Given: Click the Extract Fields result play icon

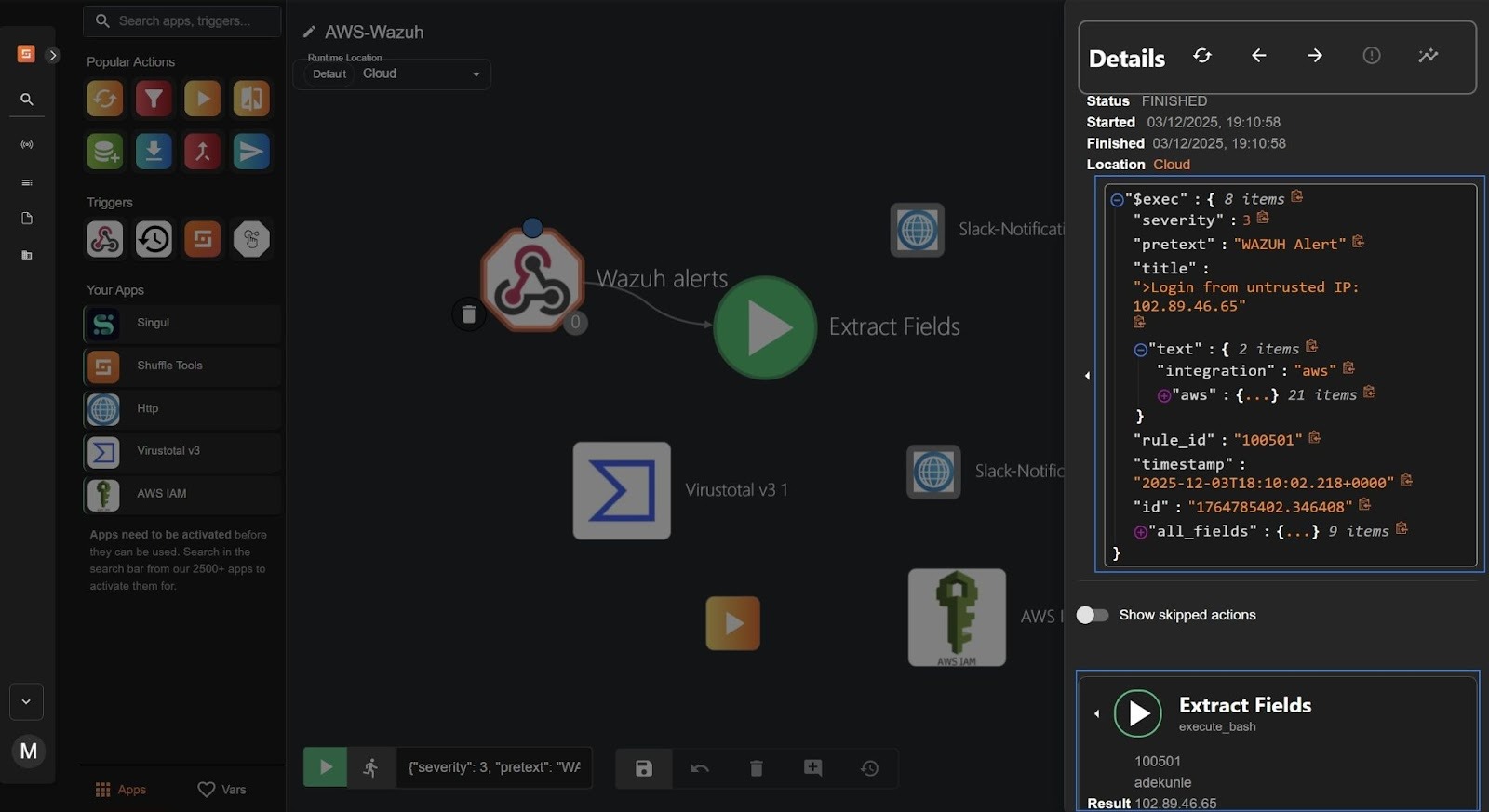Looking at the screenshot, I should tap(1137, 713).
